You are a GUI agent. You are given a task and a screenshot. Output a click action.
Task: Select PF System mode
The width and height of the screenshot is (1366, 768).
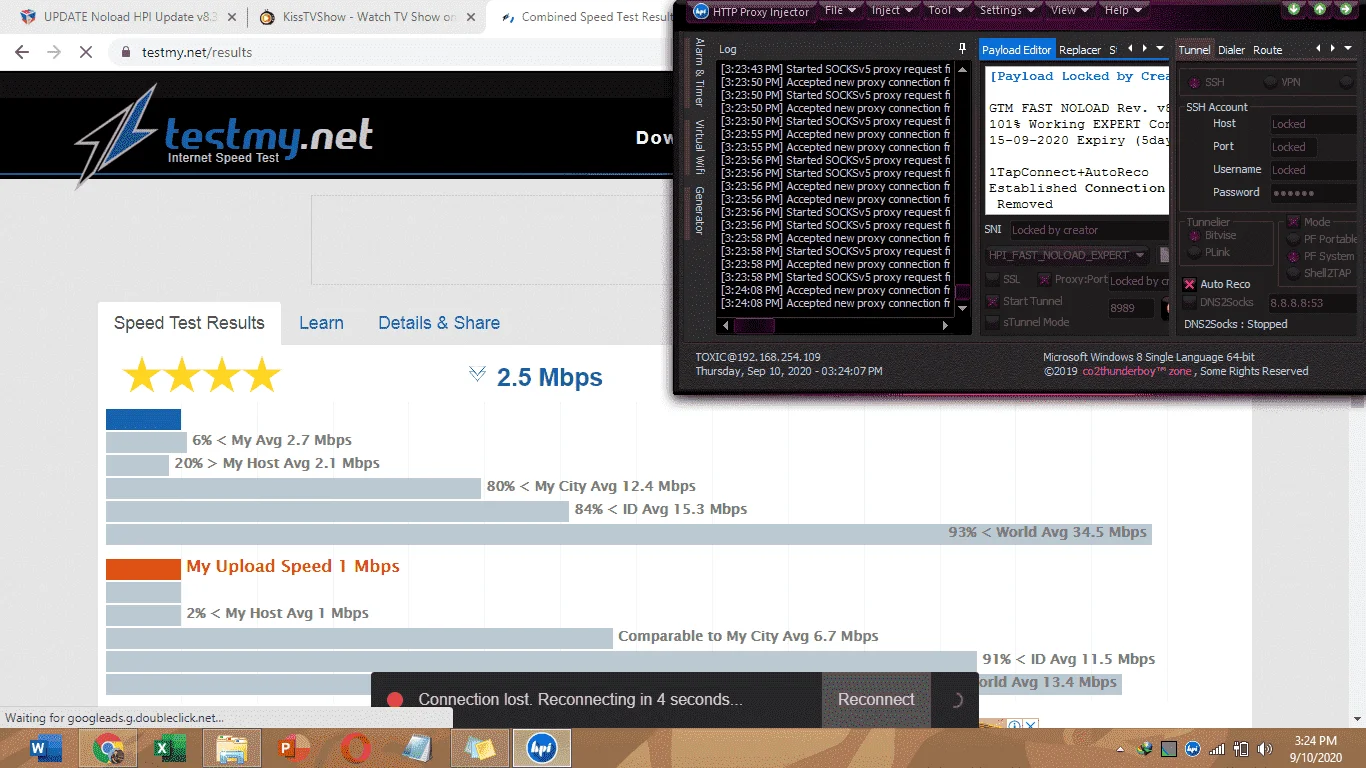(1294, 256)
